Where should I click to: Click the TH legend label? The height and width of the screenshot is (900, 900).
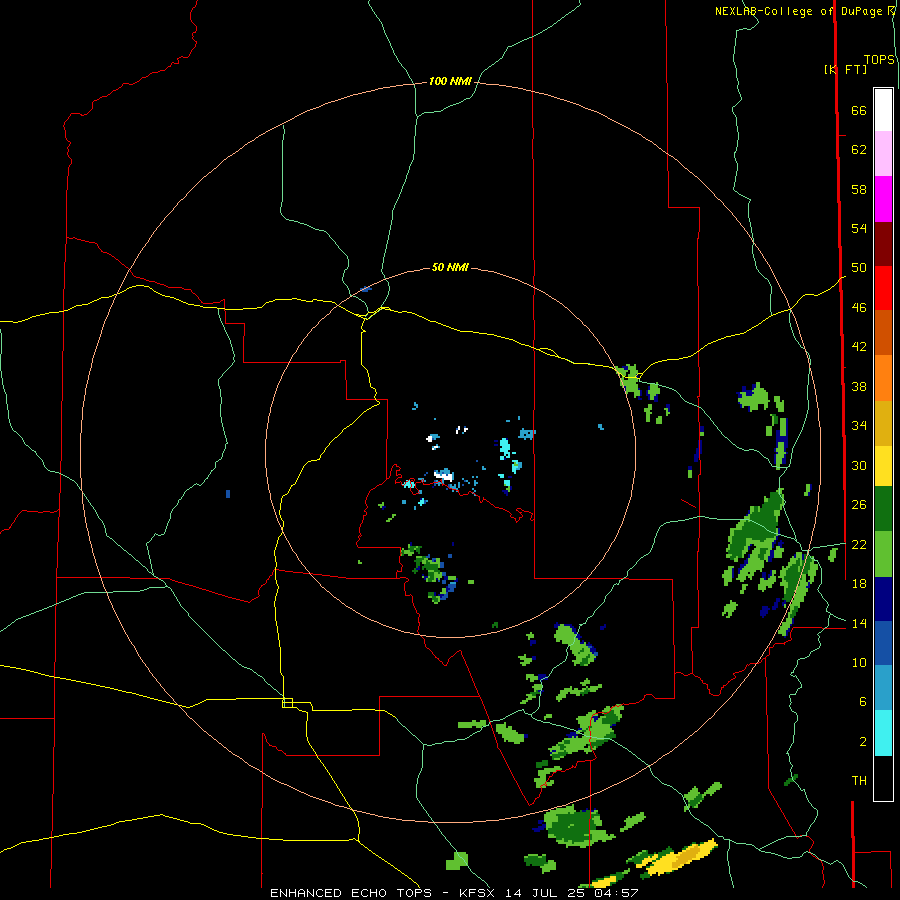click(x=859, y=781)
